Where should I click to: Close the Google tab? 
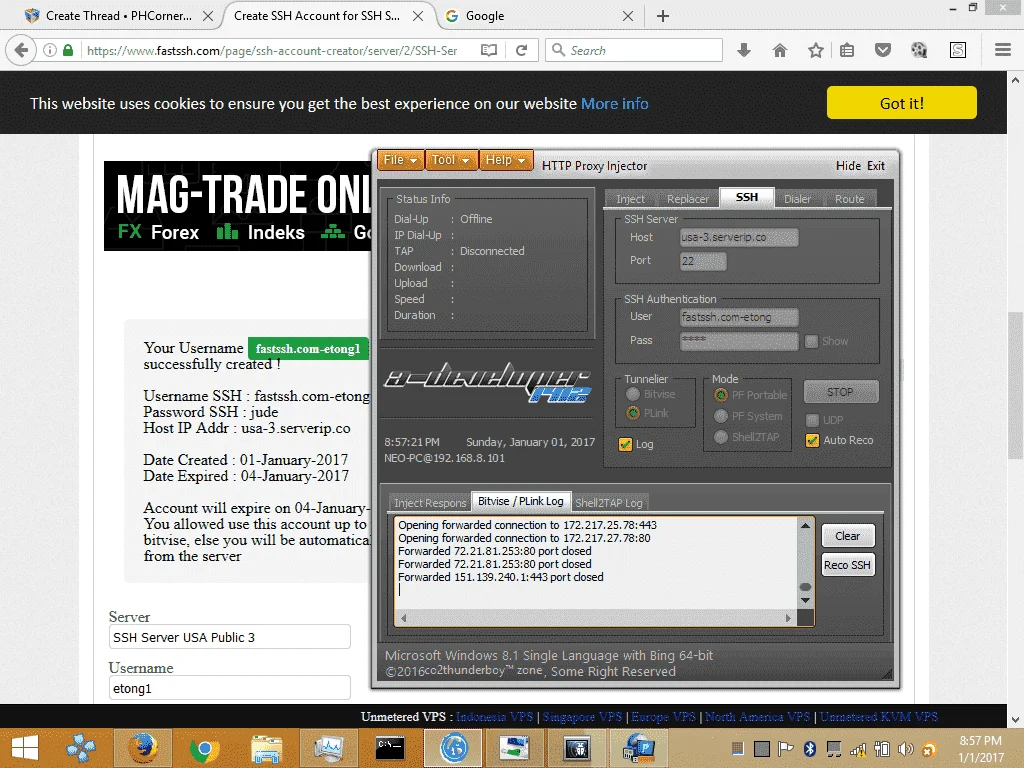[x=628, y=16]
